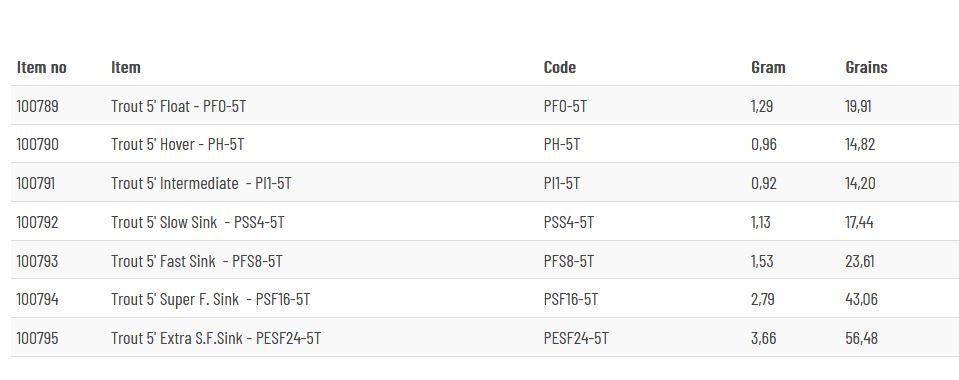Click the Code column header
Viewport: 959px width, 380px height.
click(x=560, y=67)
